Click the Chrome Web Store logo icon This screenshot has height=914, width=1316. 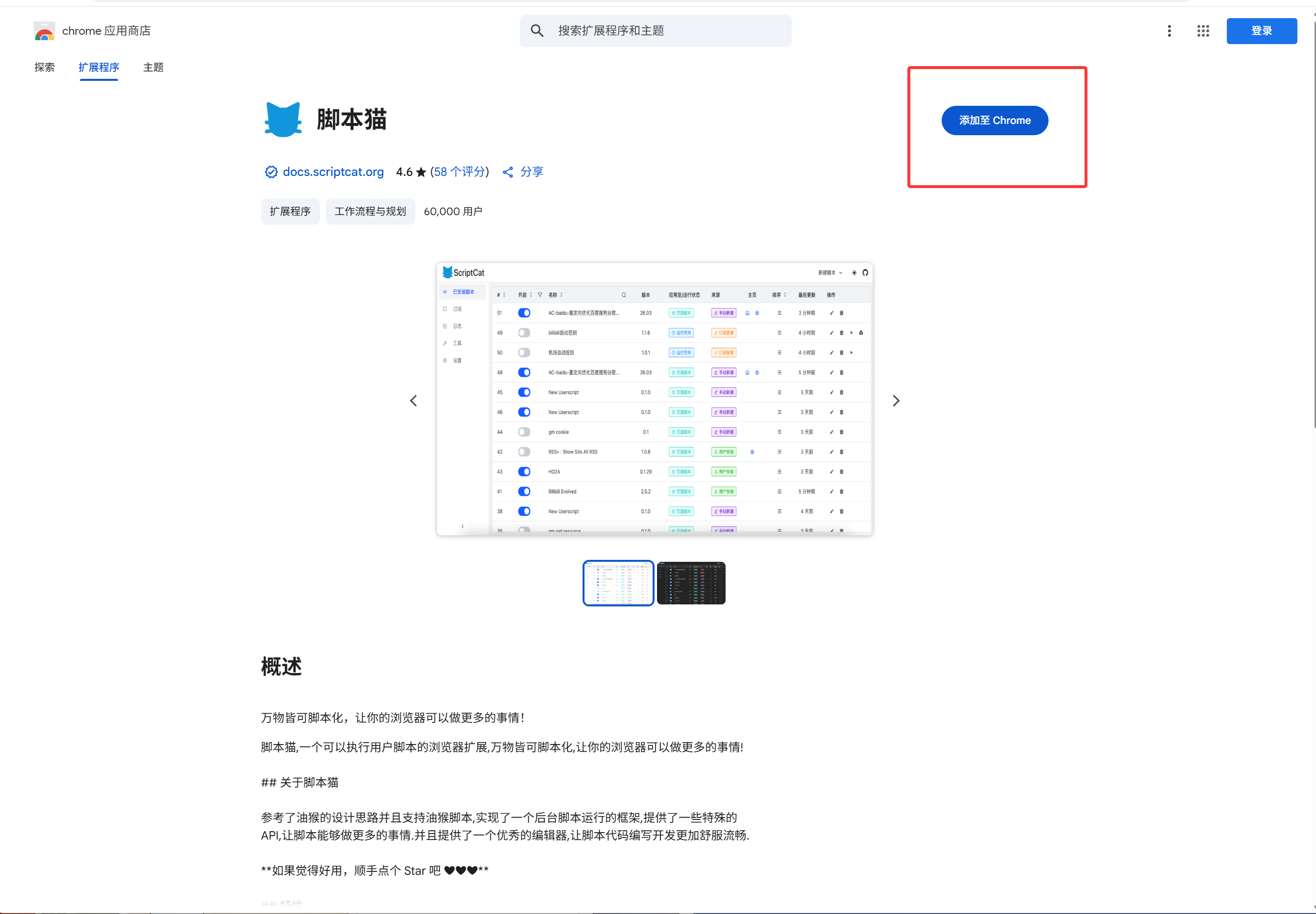(44, 31)
